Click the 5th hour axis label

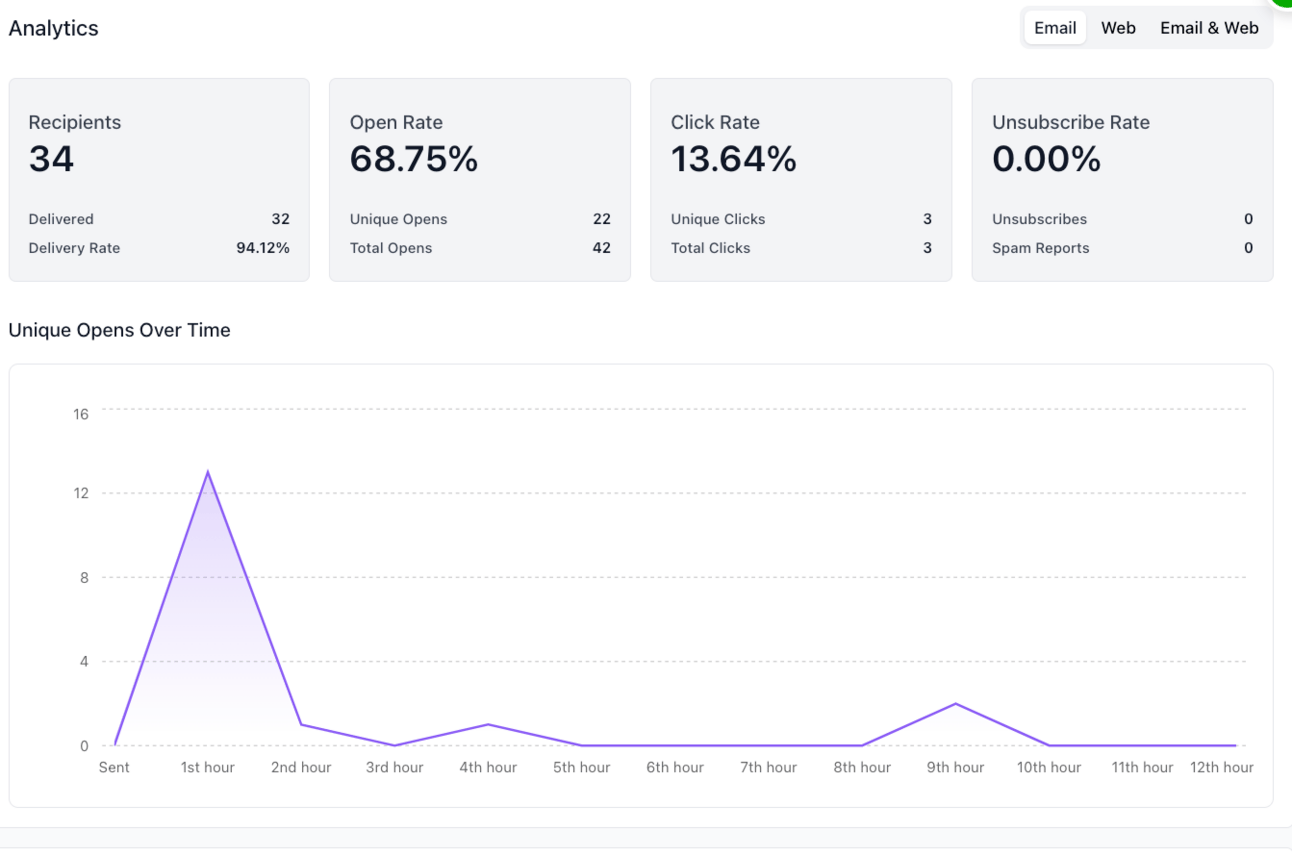(x=582, y=767)
